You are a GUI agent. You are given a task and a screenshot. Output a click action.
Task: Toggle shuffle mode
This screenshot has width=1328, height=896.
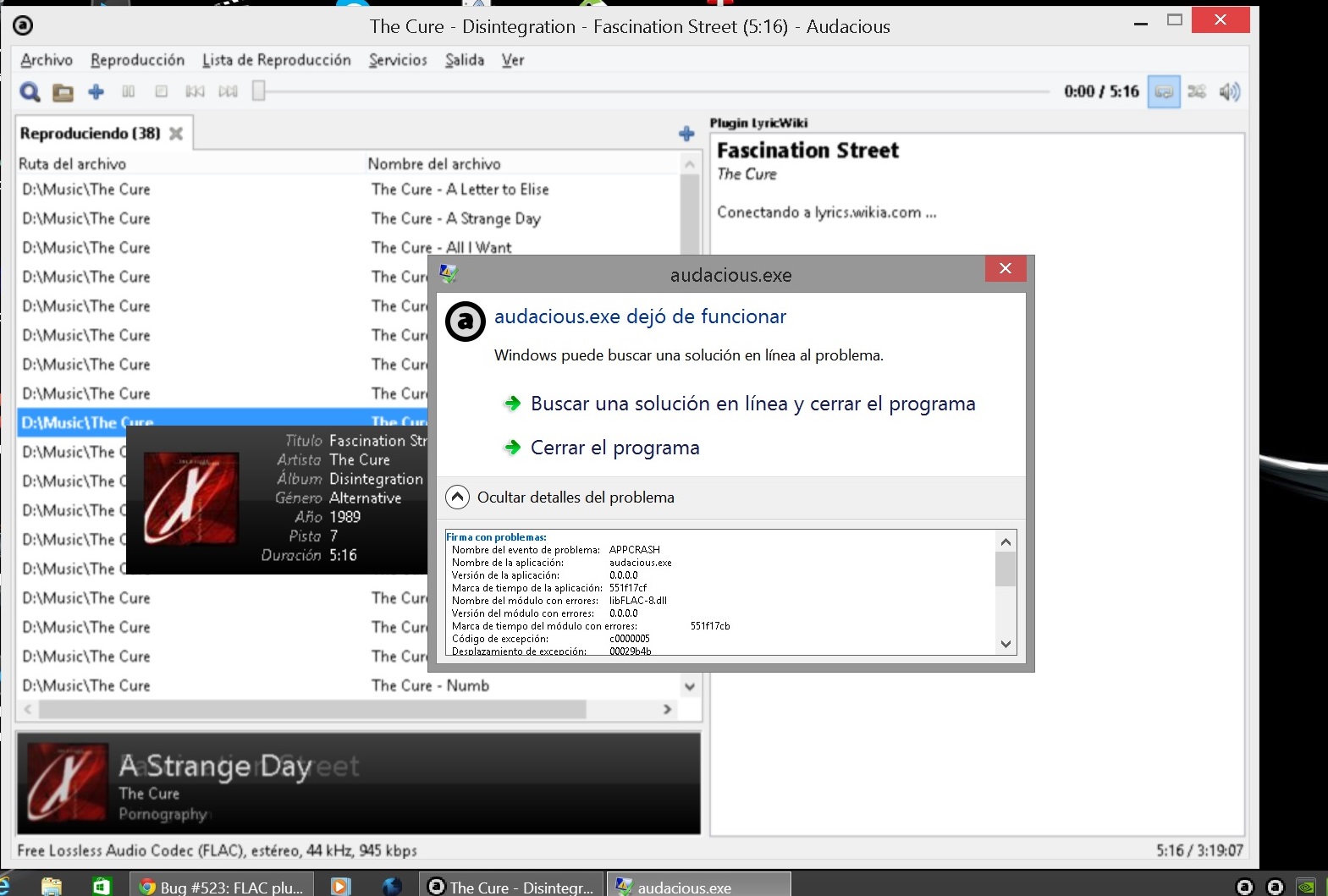pos(1197,91)
